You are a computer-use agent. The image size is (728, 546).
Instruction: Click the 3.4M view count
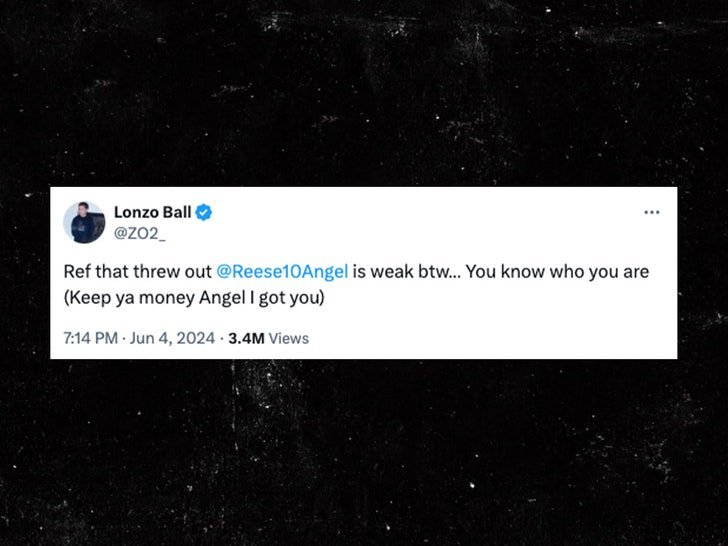coord(246,338)
